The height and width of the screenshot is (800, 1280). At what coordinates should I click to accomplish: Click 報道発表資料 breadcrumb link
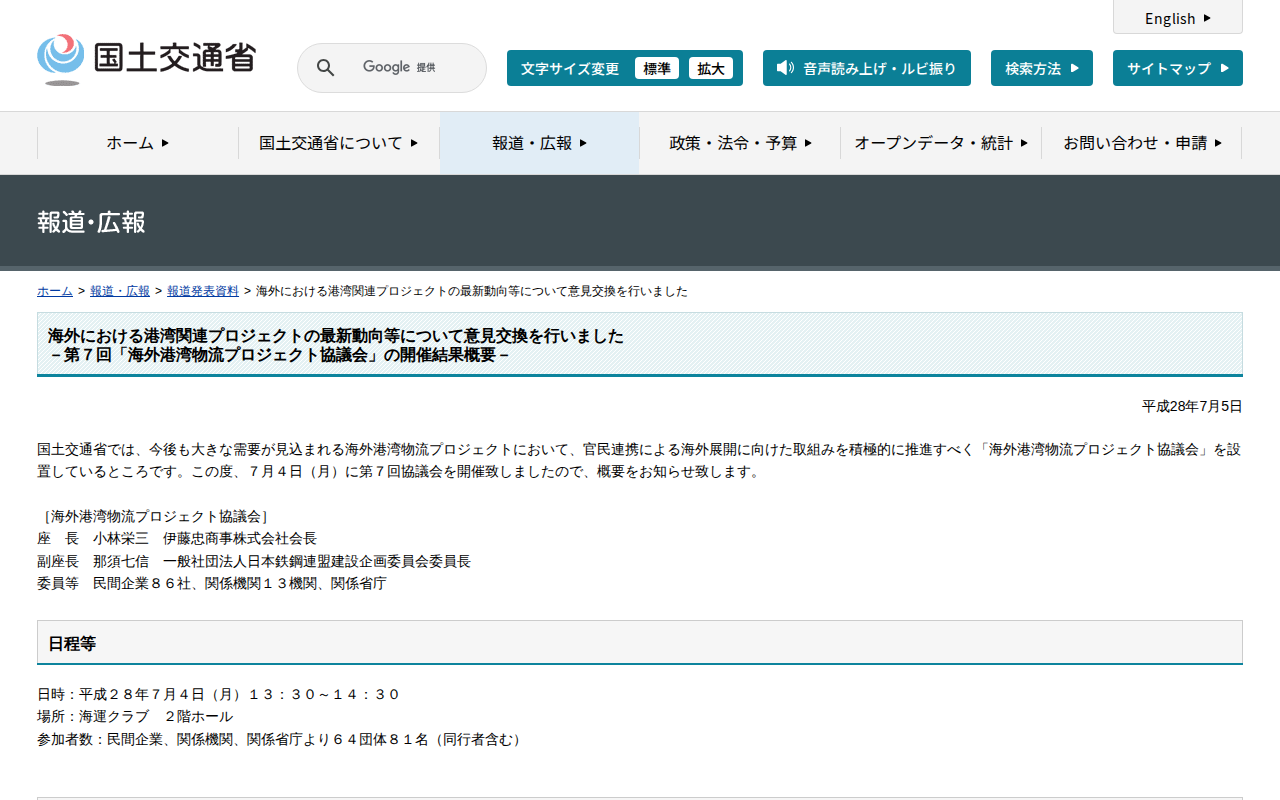click(x=203, y=291)
